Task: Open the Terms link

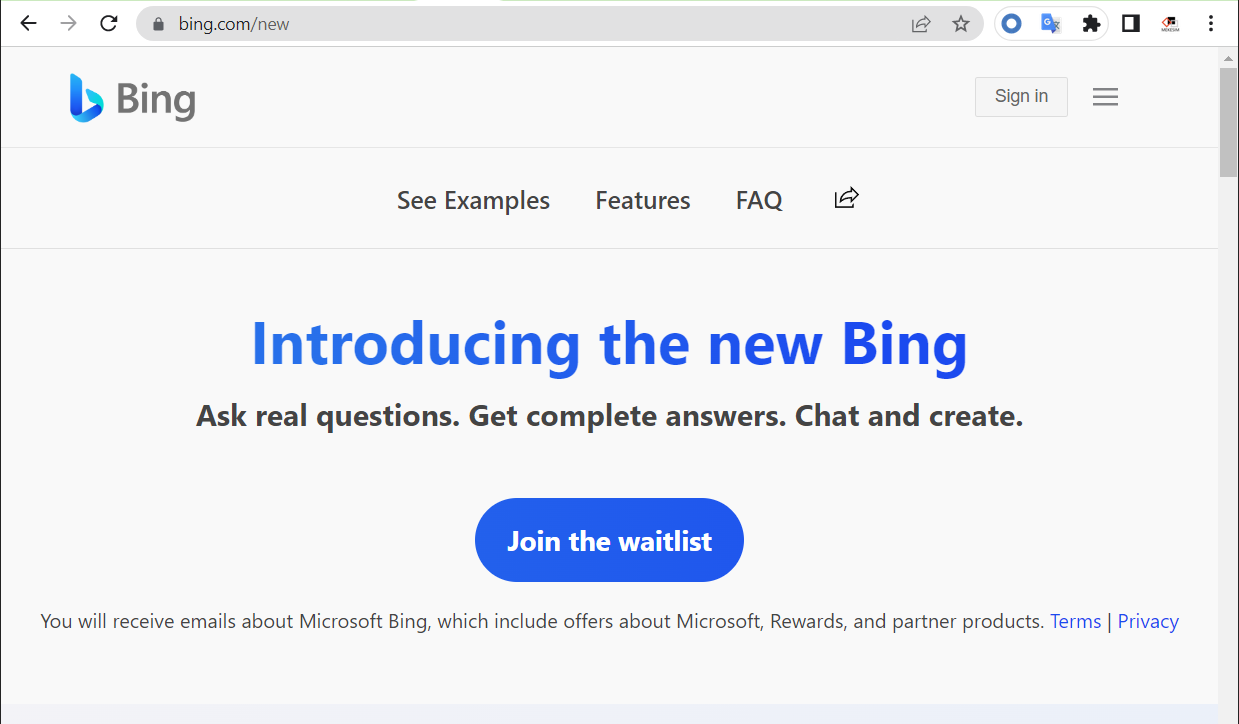Action: click(x=1075, y=621)
